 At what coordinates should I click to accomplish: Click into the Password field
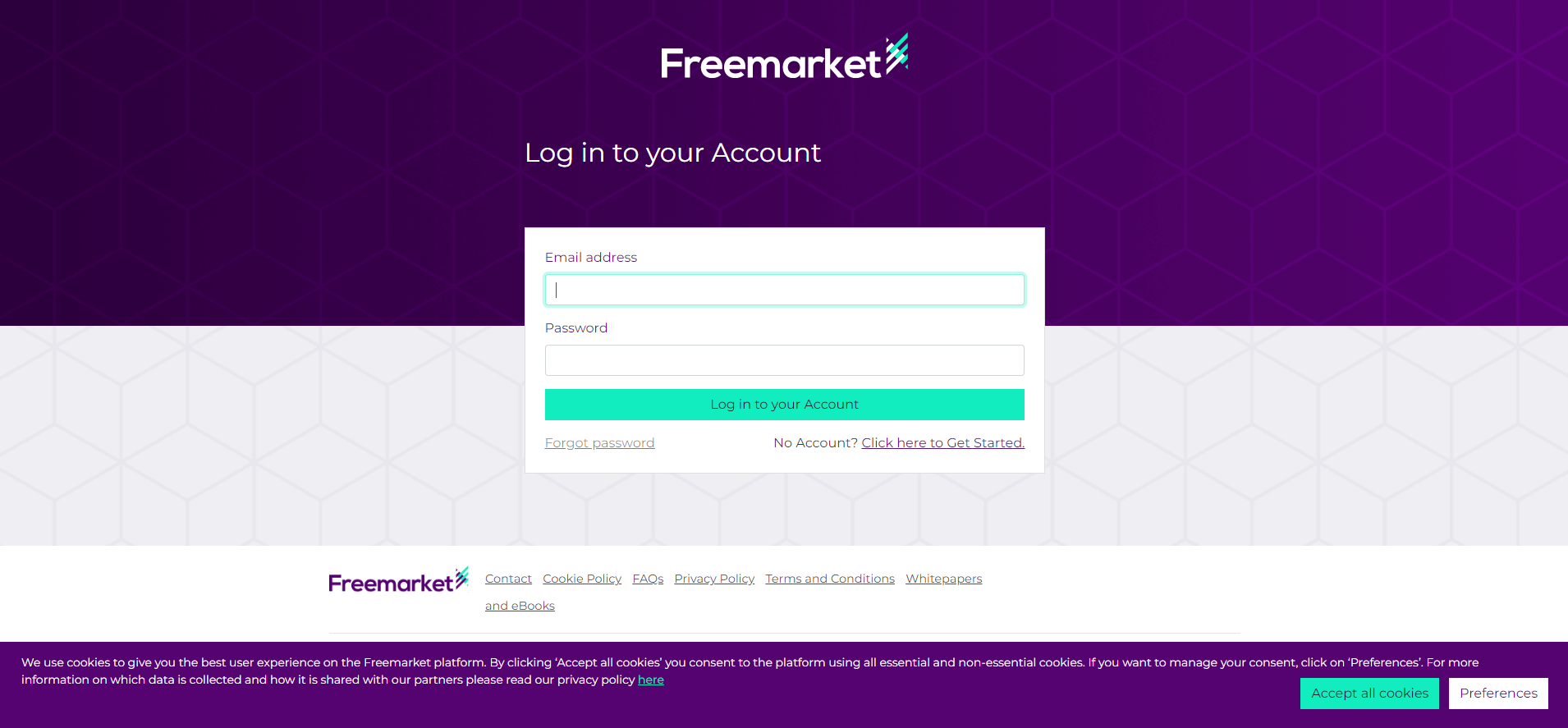tap(784, 360)
